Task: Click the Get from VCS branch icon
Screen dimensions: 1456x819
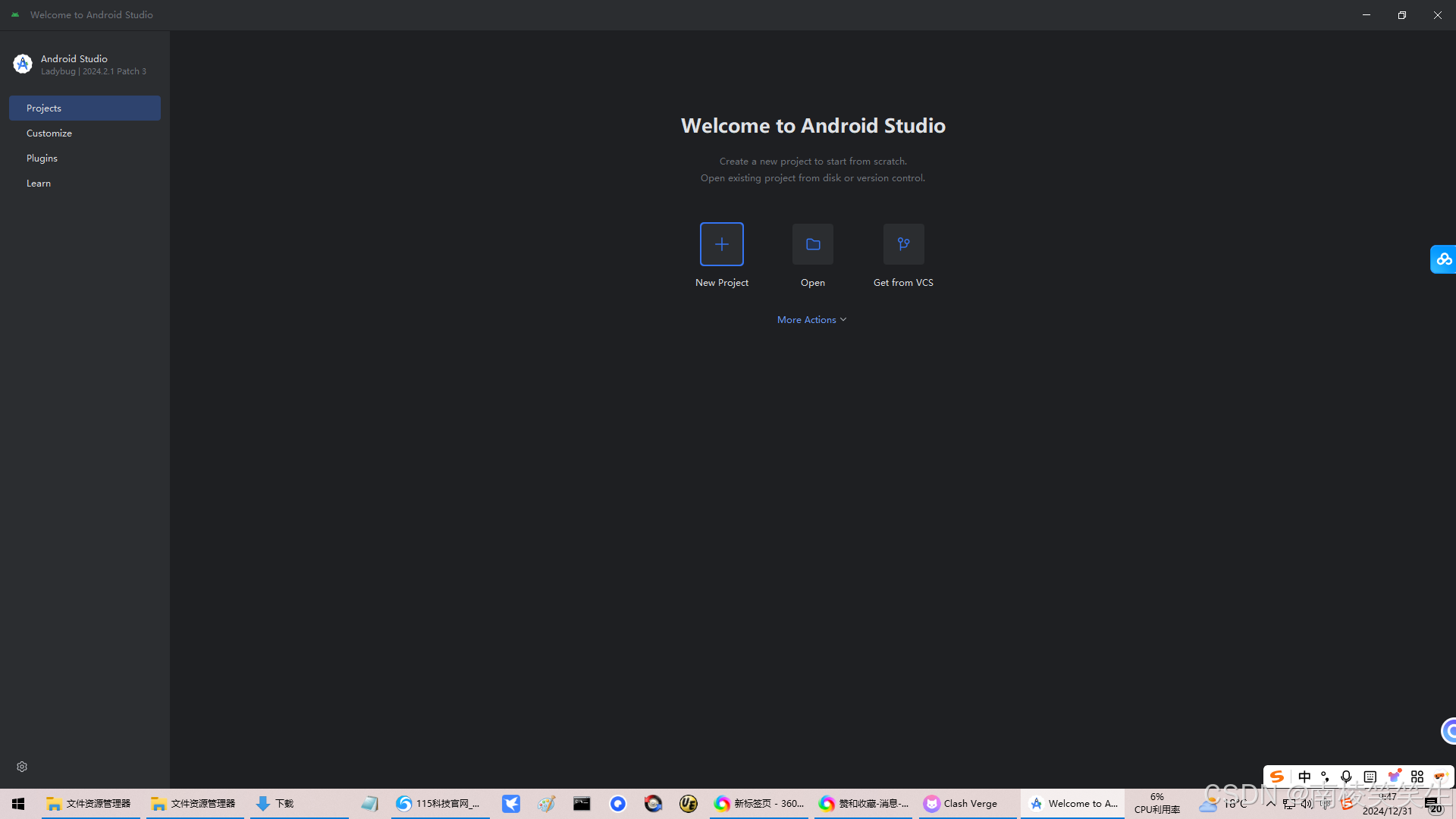Action: coord(903,244)
